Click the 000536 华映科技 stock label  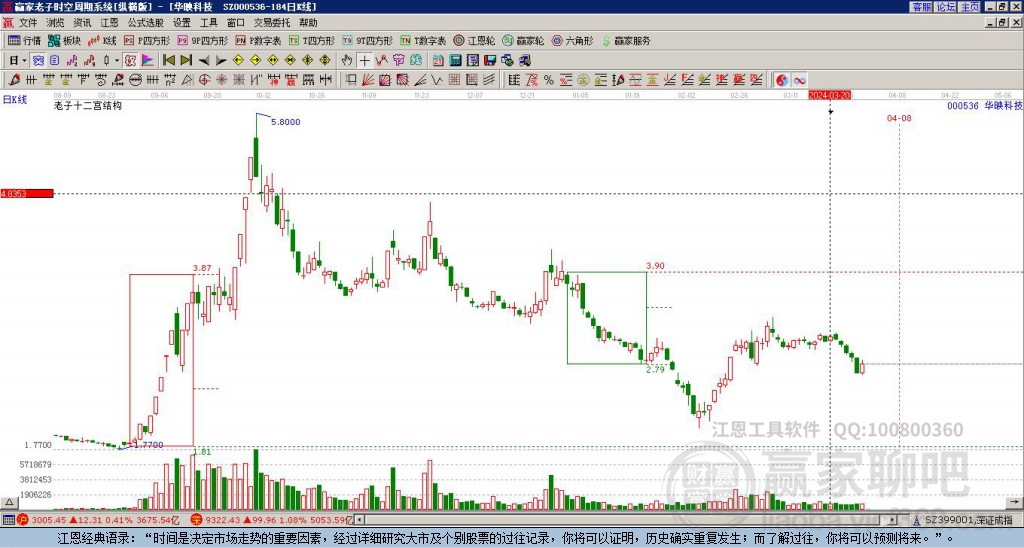click(985, 105)
